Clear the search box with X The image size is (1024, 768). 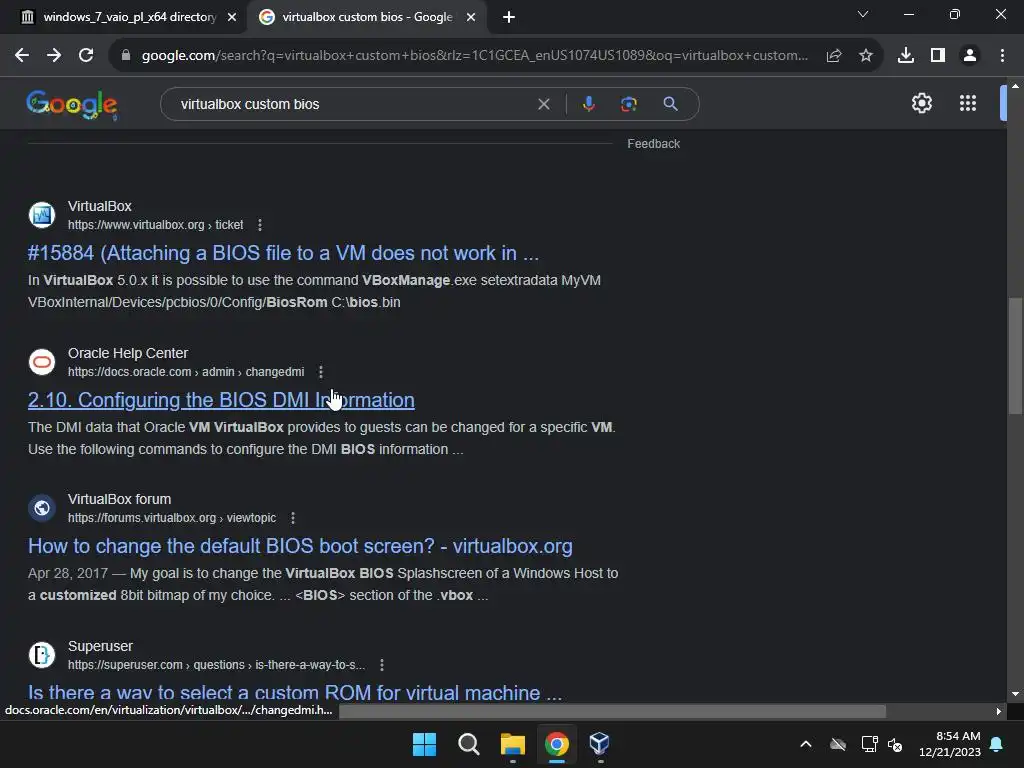pos(543,104)
